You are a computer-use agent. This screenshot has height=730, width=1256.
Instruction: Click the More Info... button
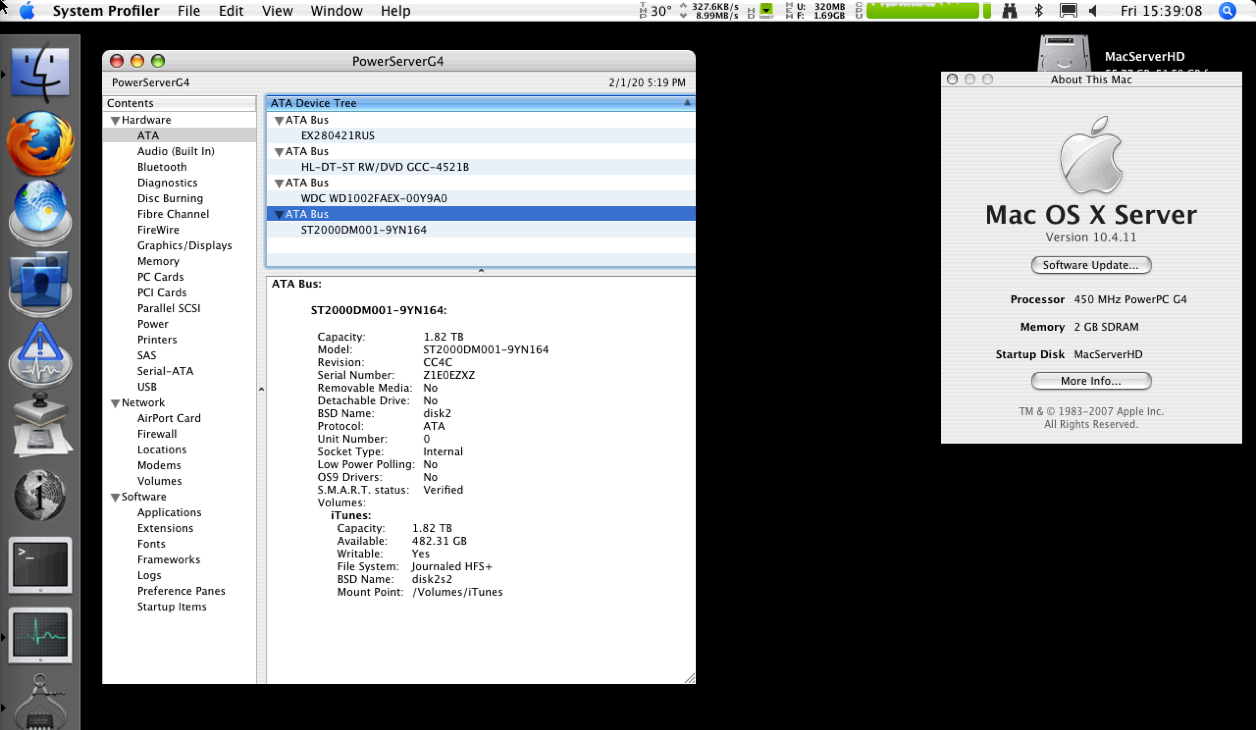coord(1091,381)
